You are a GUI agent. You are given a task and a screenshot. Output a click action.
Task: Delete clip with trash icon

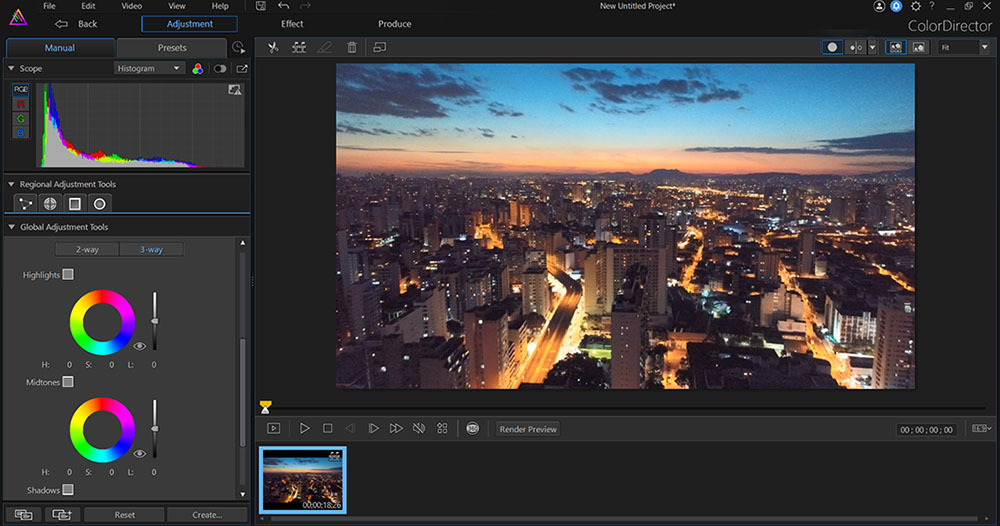[351, 47]
